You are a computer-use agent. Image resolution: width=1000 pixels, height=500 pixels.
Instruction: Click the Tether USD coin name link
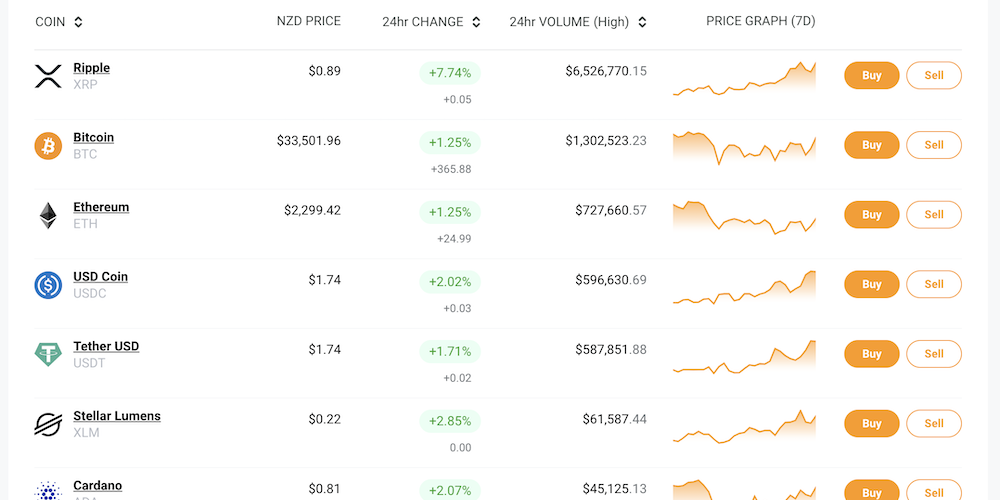tap(106, 346)
